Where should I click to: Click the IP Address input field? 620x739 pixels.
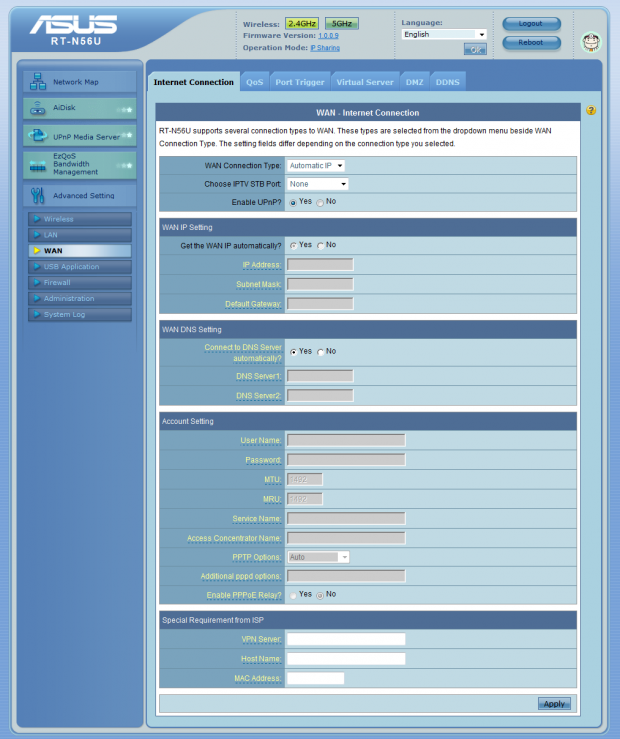[x=320, y=265]
